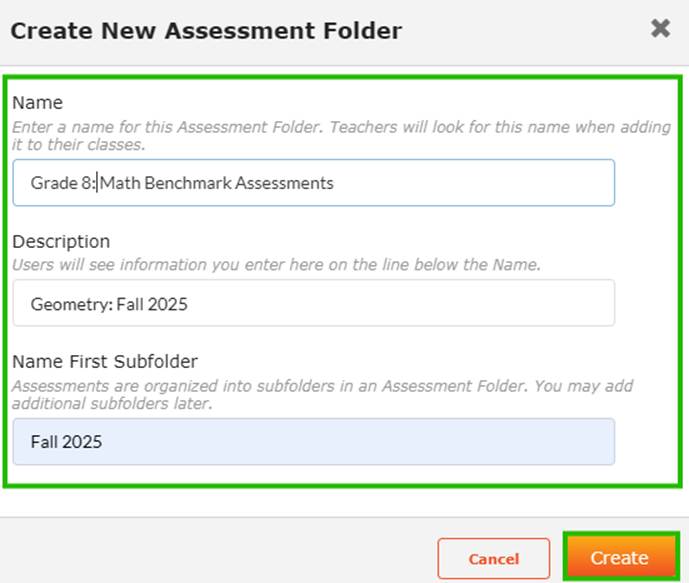Click the word "Assessments" in the Name field
The width and height of the screenshot is (689, 583).
pos(284,183)
